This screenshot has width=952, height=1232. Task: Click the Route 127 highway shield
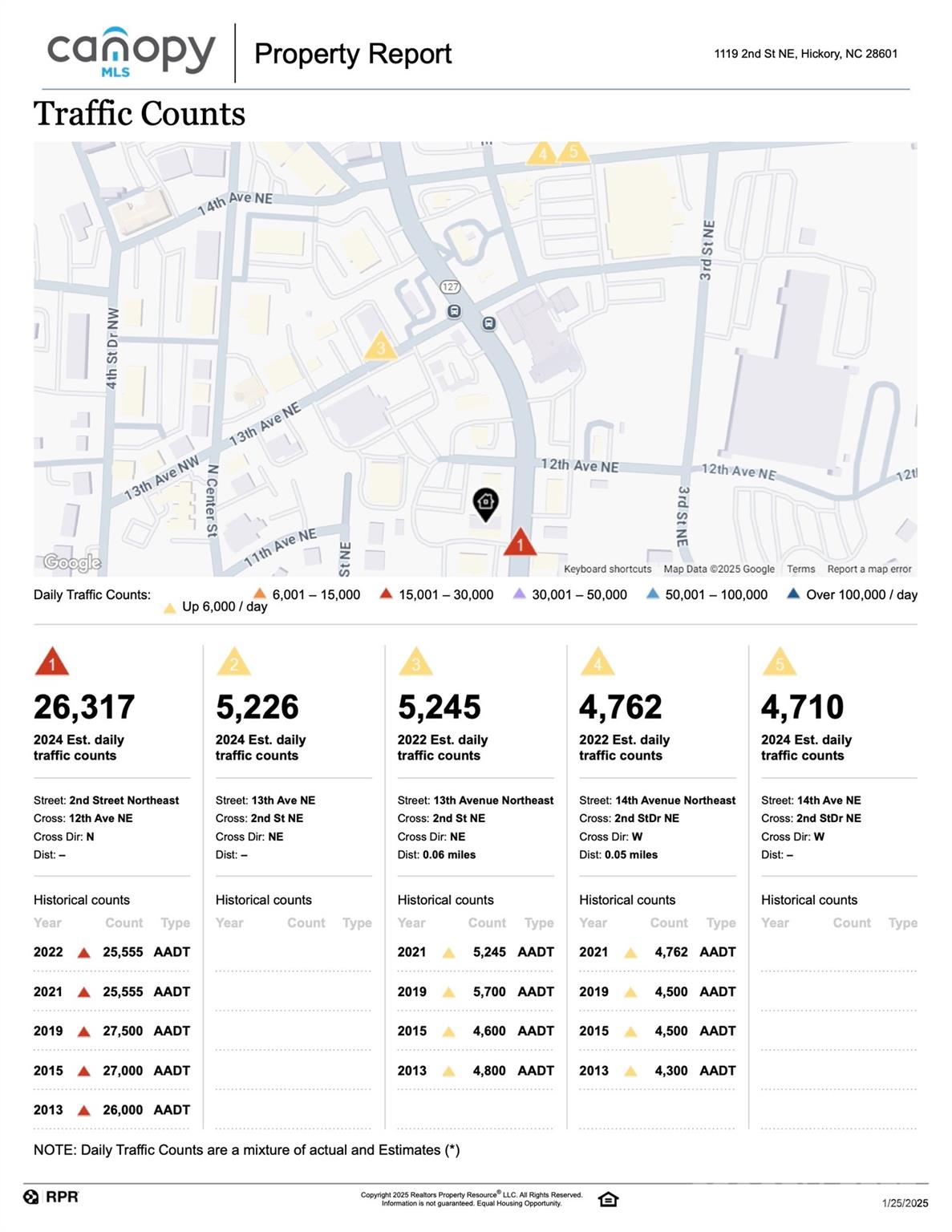coord(450,286)
